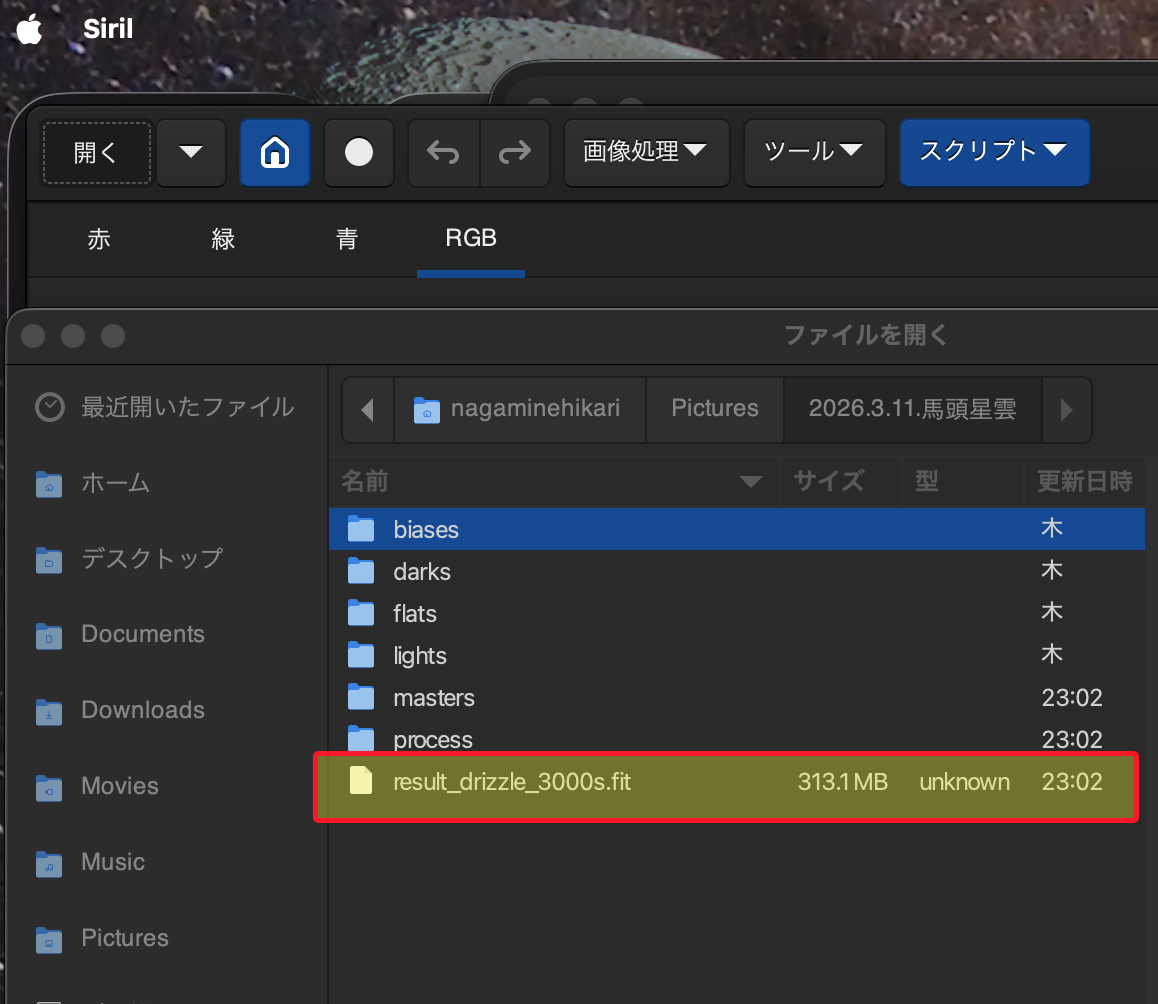
Task: Select result_drizzle_3000s.fit file
Action: [x=512, y=782]
